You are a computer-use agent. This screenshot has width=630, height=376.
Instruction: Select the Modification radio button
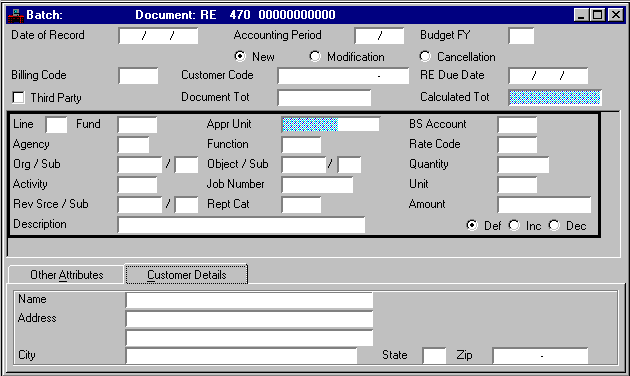(315, 56)
